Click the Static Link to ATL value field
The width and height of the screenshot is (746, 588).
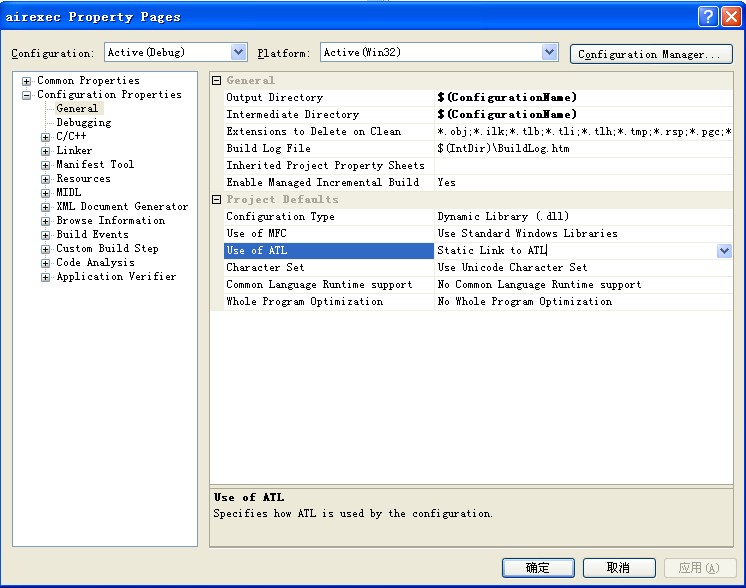point(576,251)
